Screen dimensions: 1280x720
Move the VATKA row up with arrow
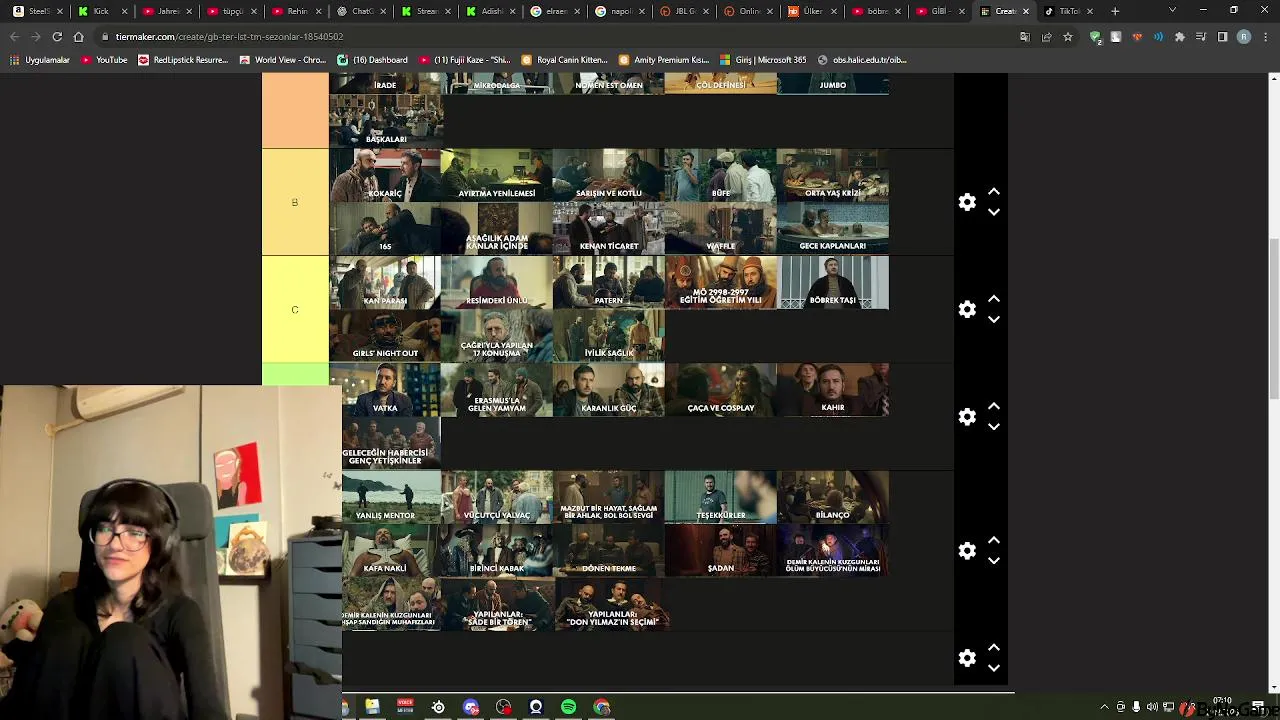994,406
